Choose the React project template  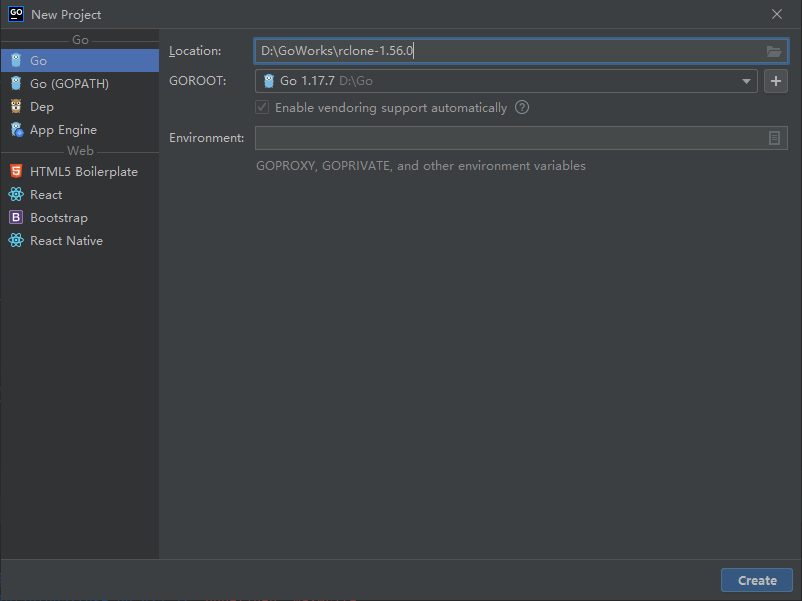coord(80,194)
